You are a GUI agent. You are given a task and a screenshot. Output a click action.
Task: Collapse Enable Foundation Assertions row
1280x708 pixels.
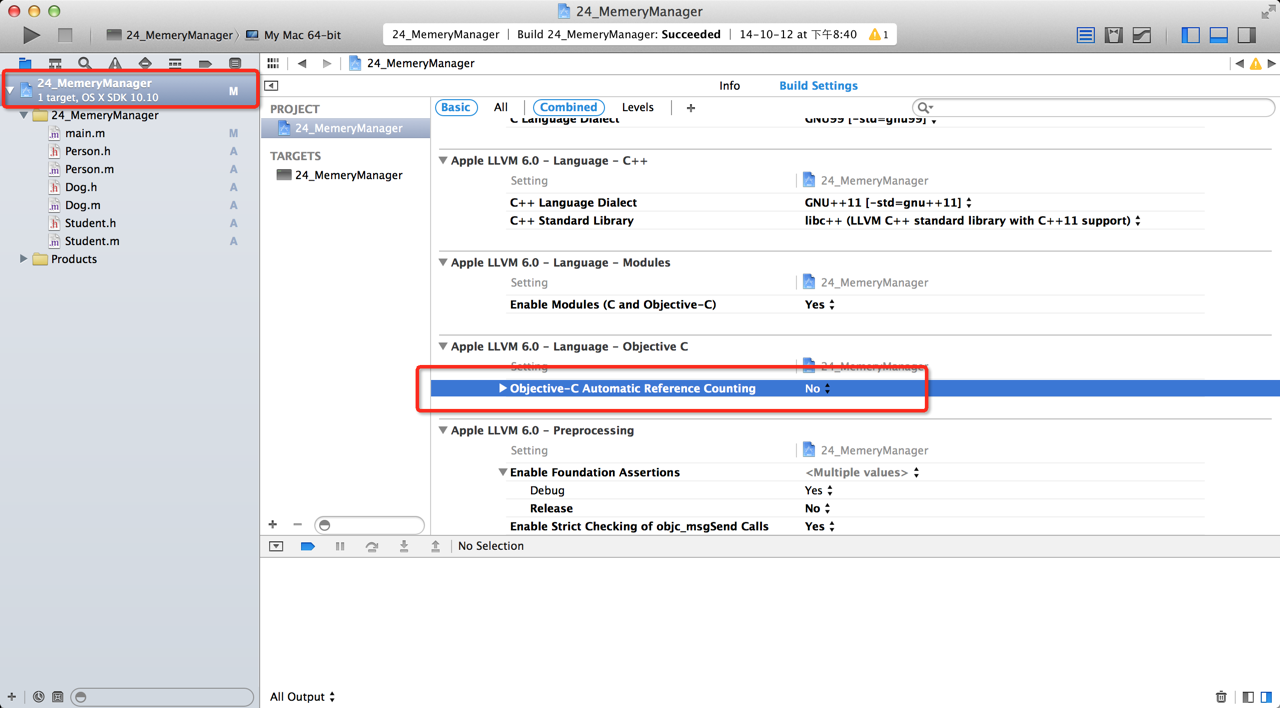coord(503,472)
